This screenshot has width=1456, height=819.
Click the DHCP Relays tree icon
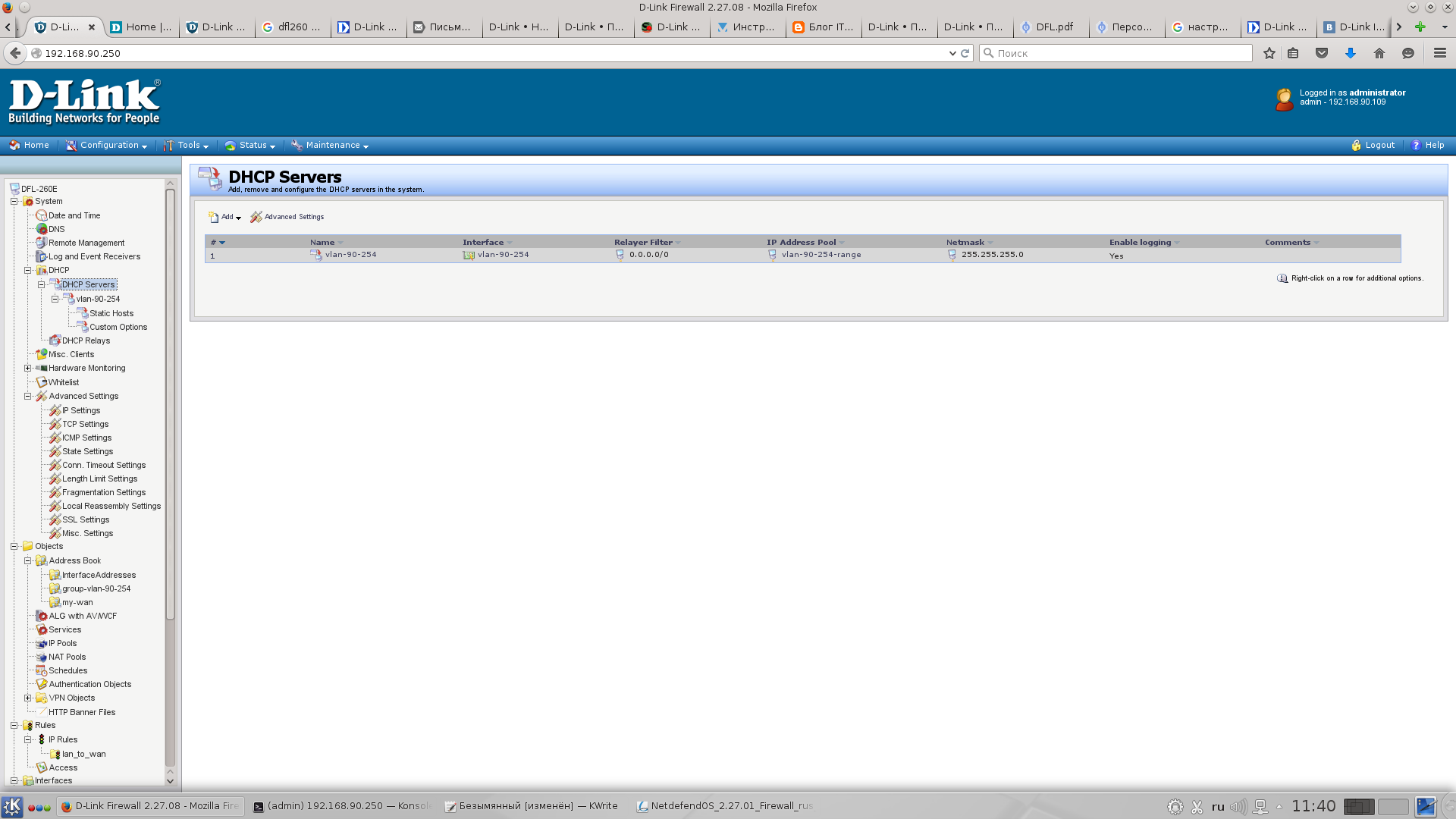tap(55, 340)
